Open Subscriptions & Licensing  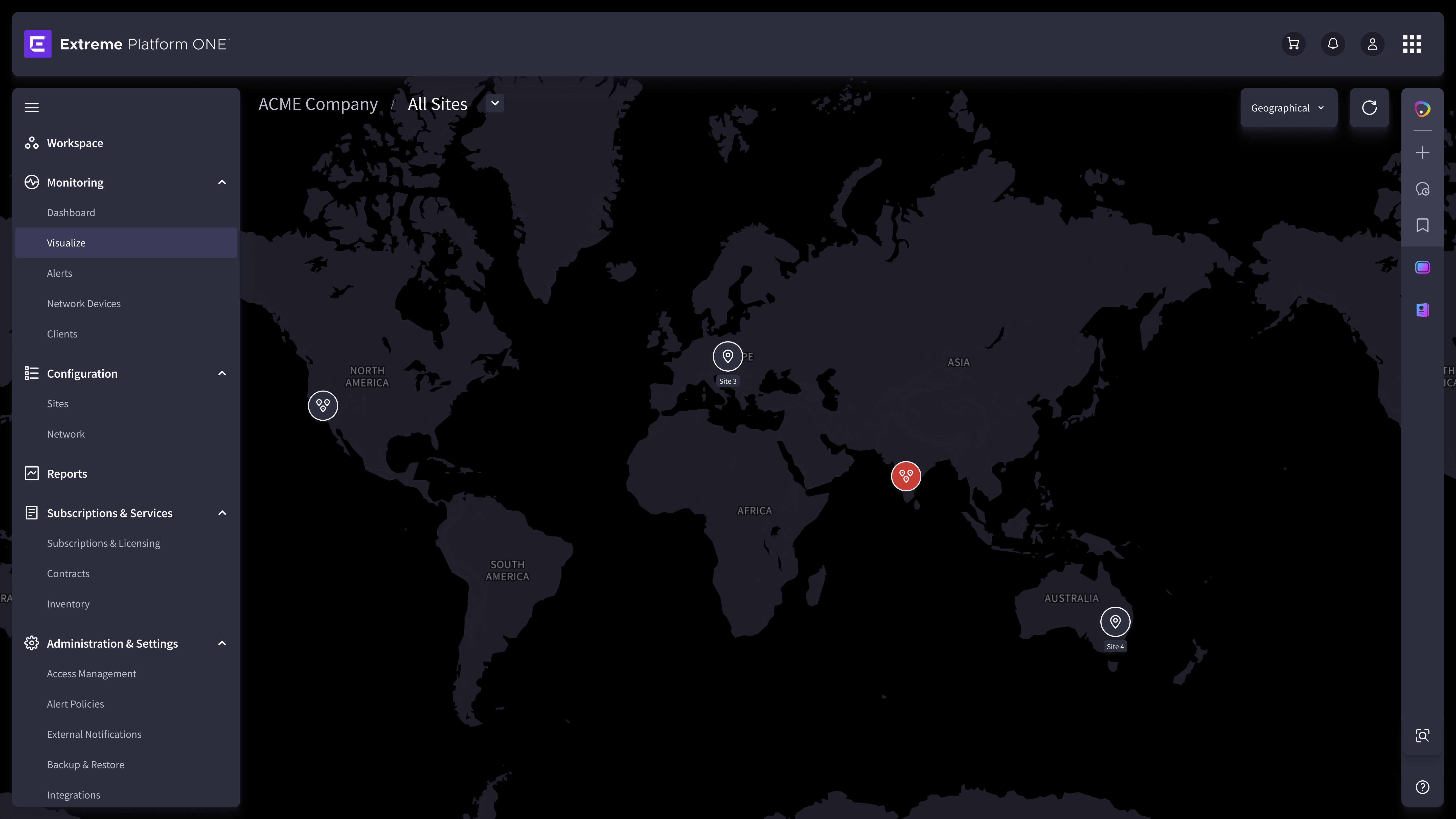click(103, 543)
